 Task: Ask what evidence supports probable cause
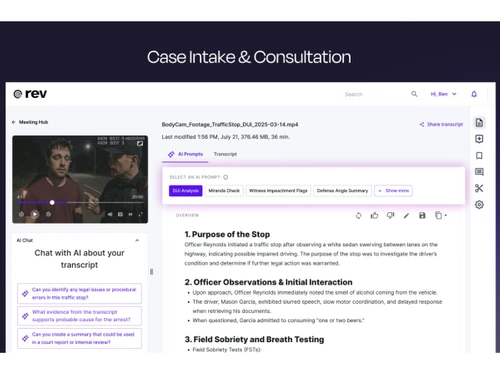point(79,316)
